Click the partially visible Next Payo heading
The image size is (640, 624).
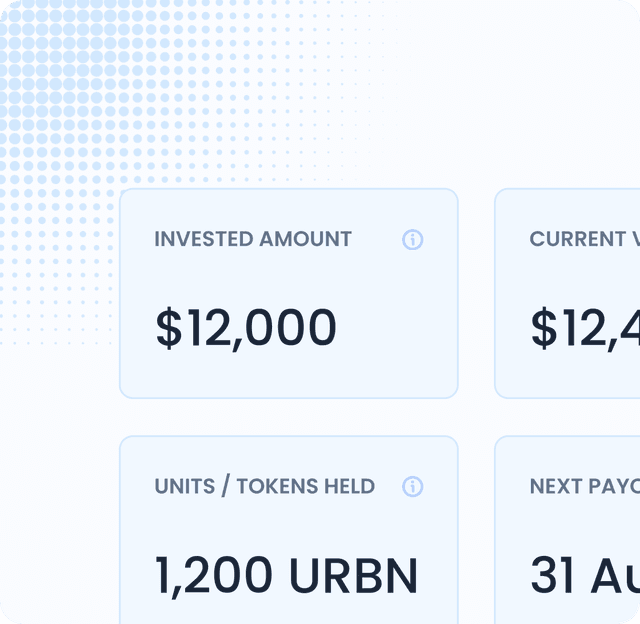pyautogui.click(x=584, y=487)
